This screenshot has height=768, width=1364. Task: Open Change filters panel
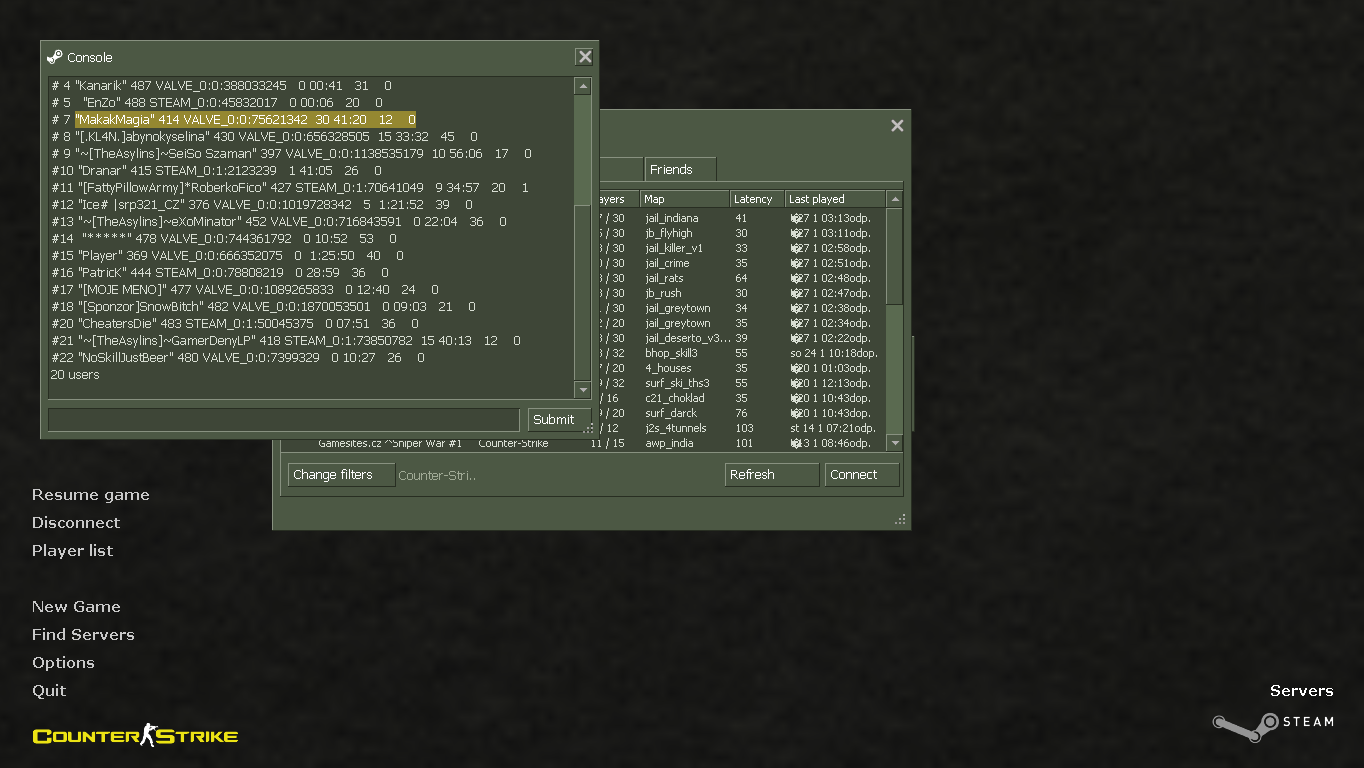click(x=341, y=475)
